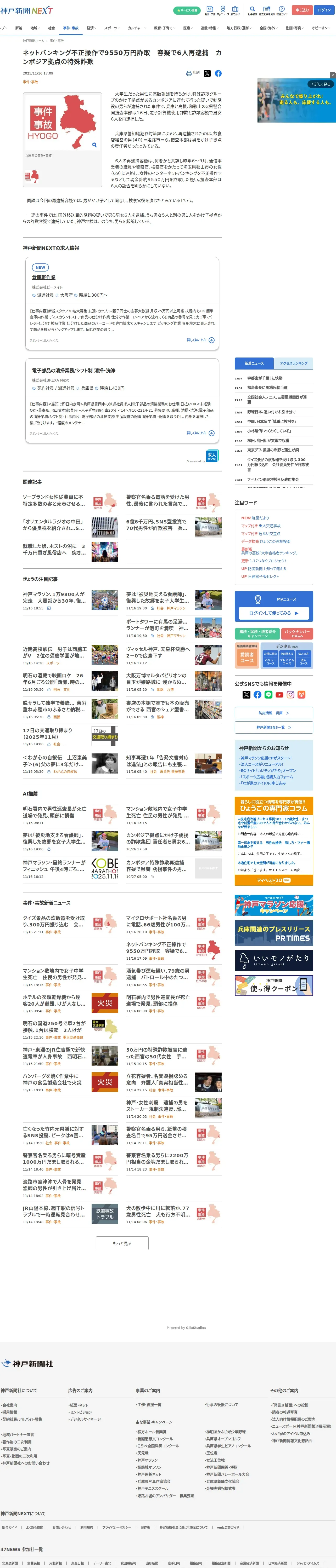Open 宇都宮が千葉Jに快勝 news item

(265, 378)
